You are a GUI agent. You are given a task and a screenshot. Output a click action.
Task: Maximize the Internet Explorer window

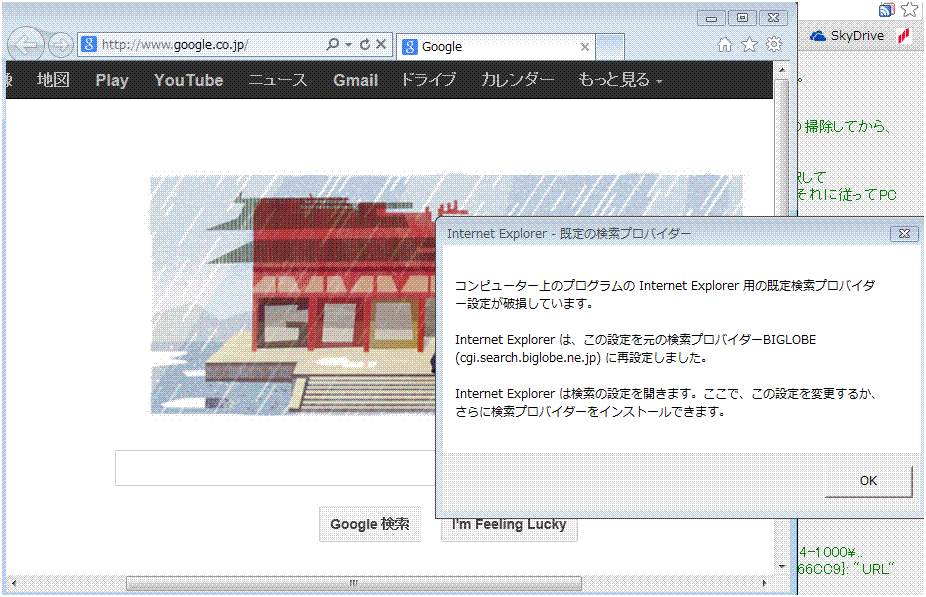click(x=742, y=18)
